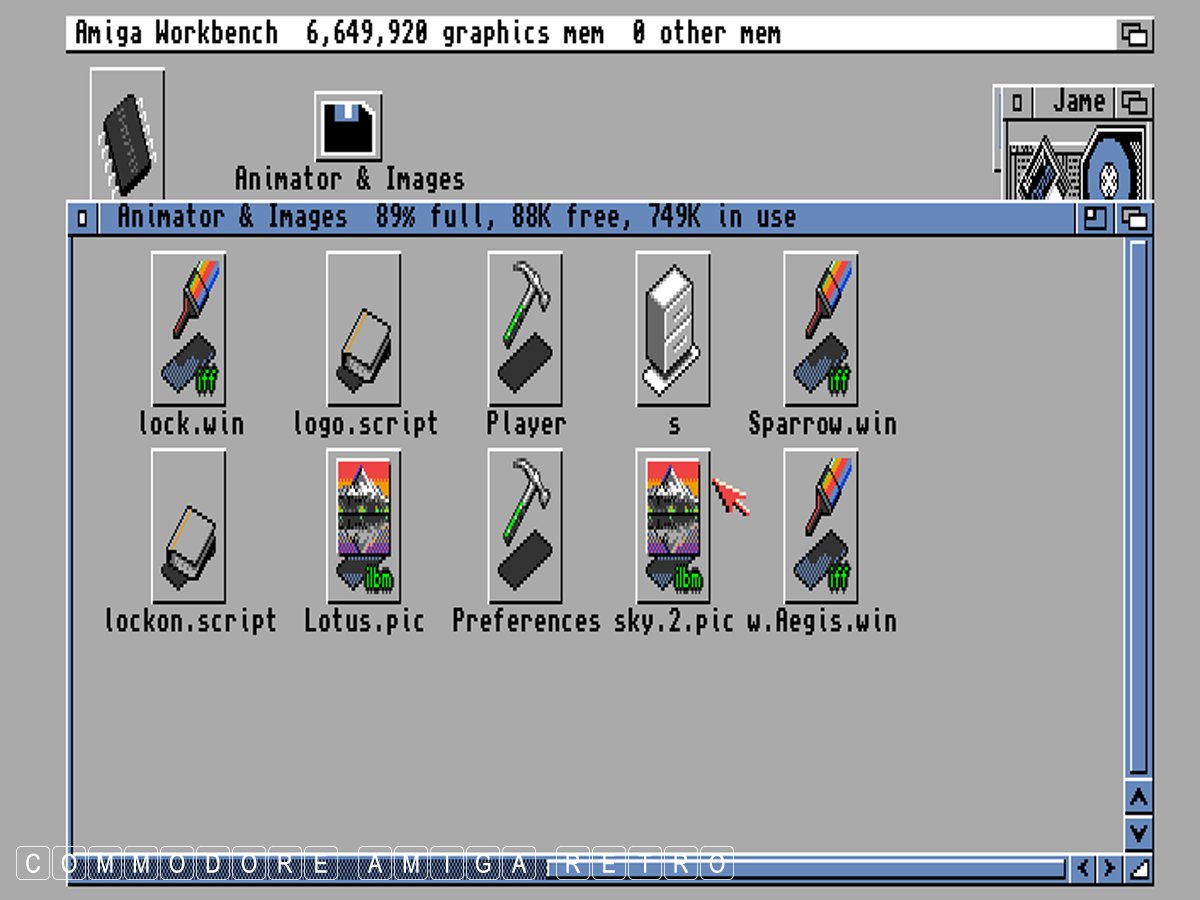The height and width of the screenshot is (900, 1200).
Task: Send Animator & Images window to back
Action: click(x=1135, y=218)
